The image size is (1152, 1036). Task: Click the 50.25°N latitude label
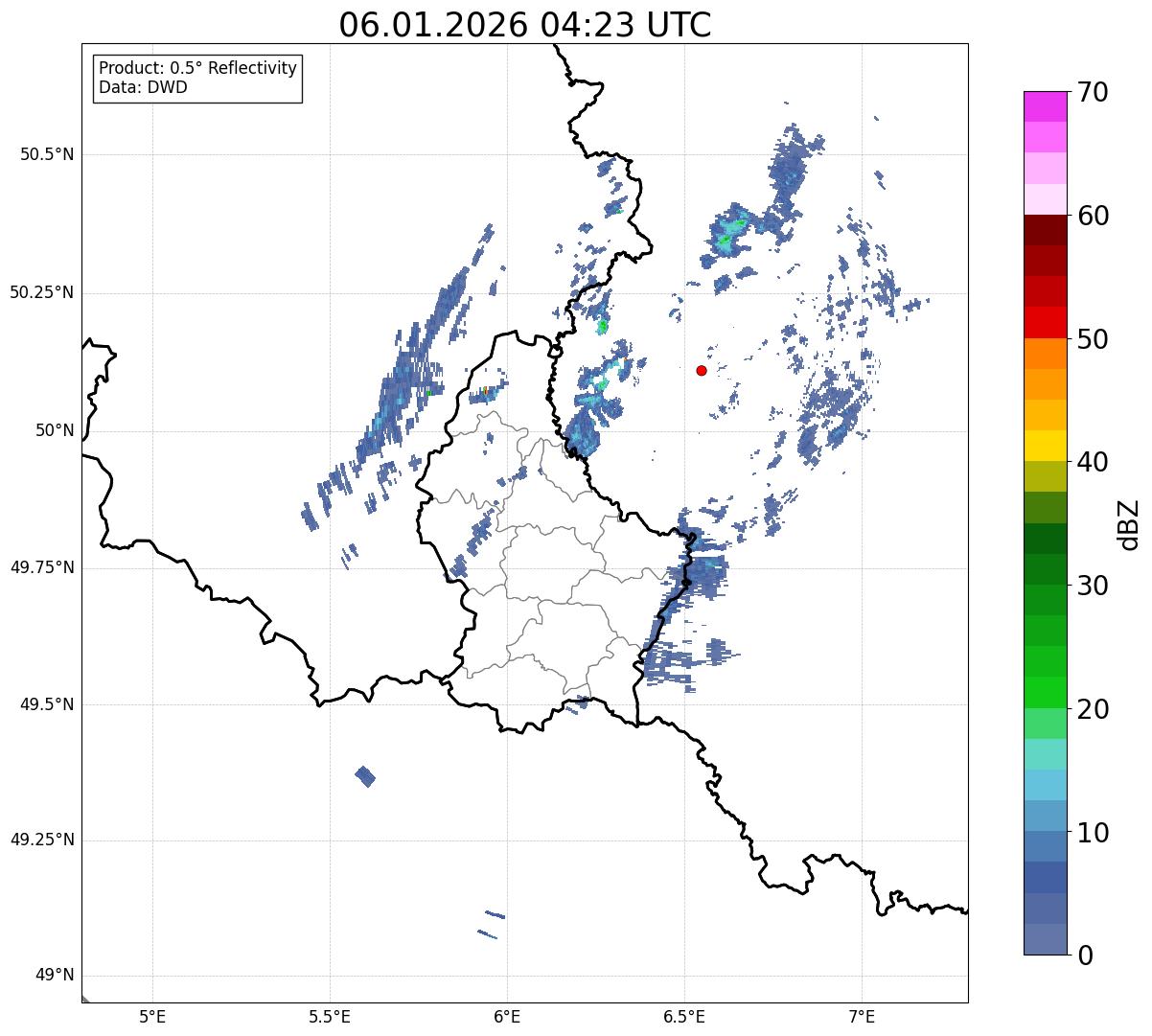41,292
